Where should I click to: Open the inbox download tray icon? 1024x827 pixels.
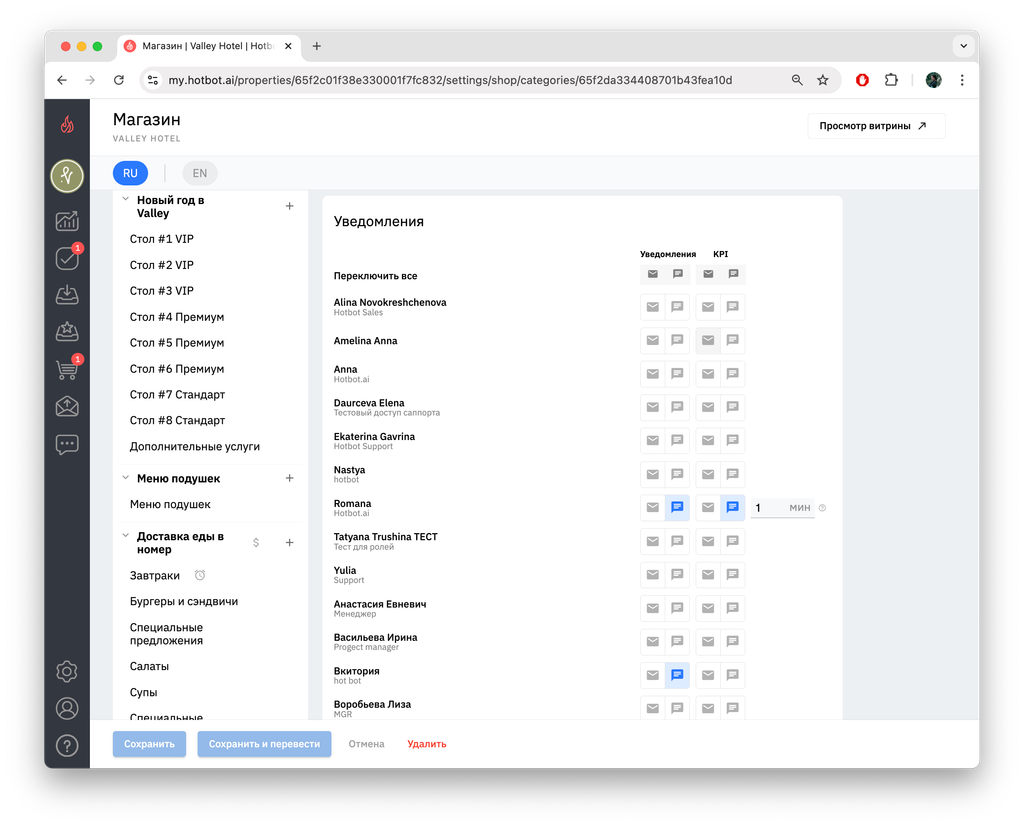tap(67, 295)
